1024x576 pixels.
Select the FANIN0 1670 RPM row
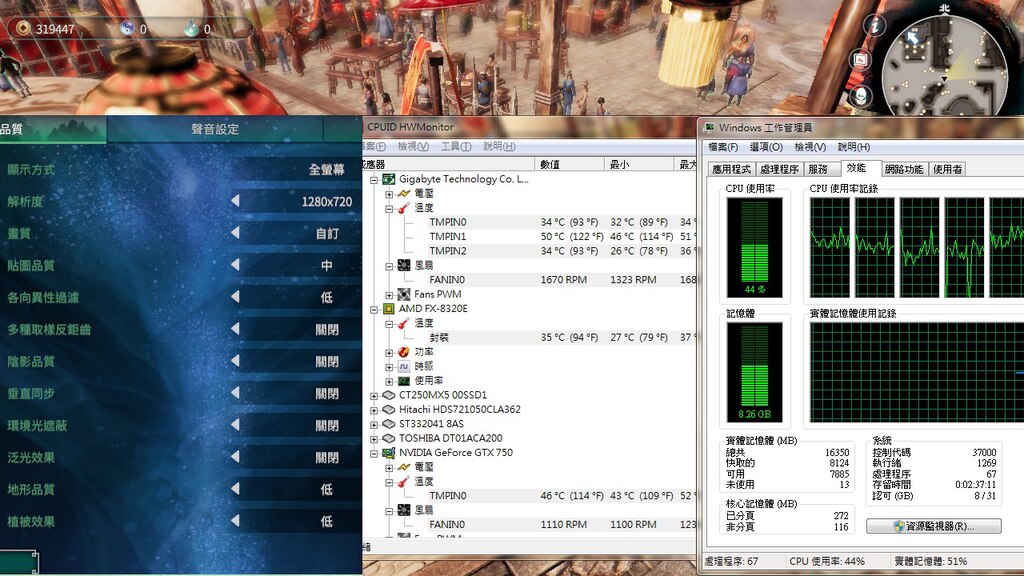[530, 280]
